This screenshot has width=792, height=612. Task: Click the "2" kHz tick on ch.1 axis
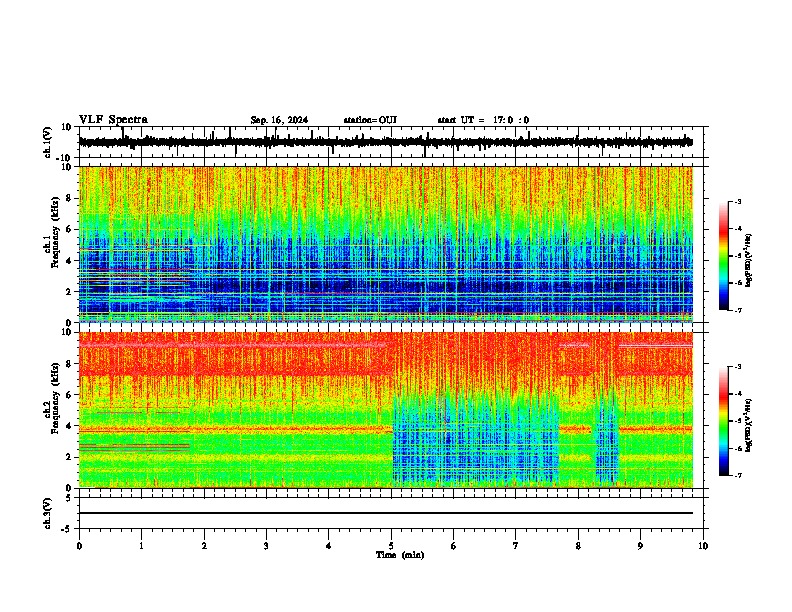click(x=69, y=291)
